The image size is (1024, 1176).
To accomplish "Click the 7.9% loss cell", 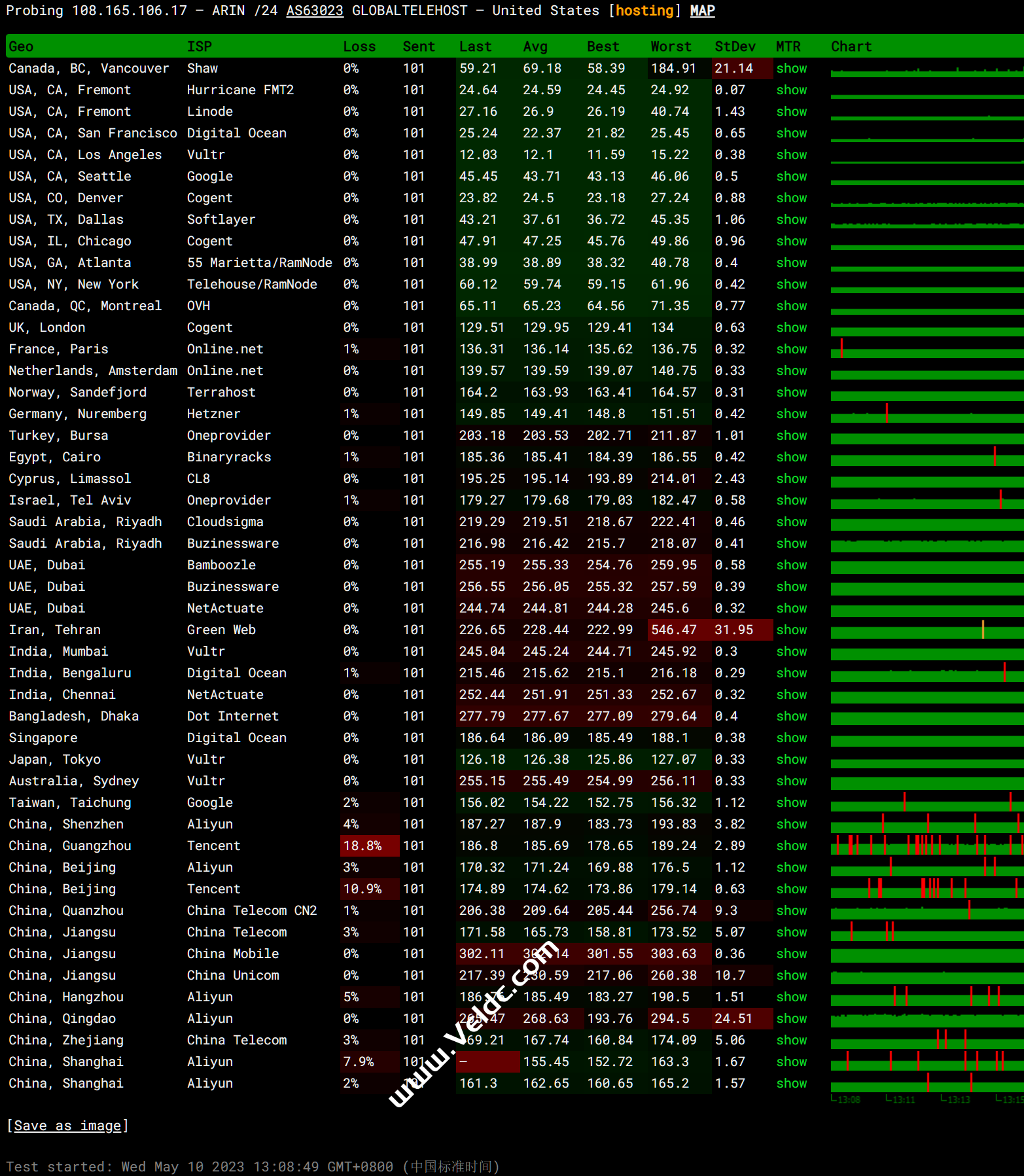I will click(370, 1061).
